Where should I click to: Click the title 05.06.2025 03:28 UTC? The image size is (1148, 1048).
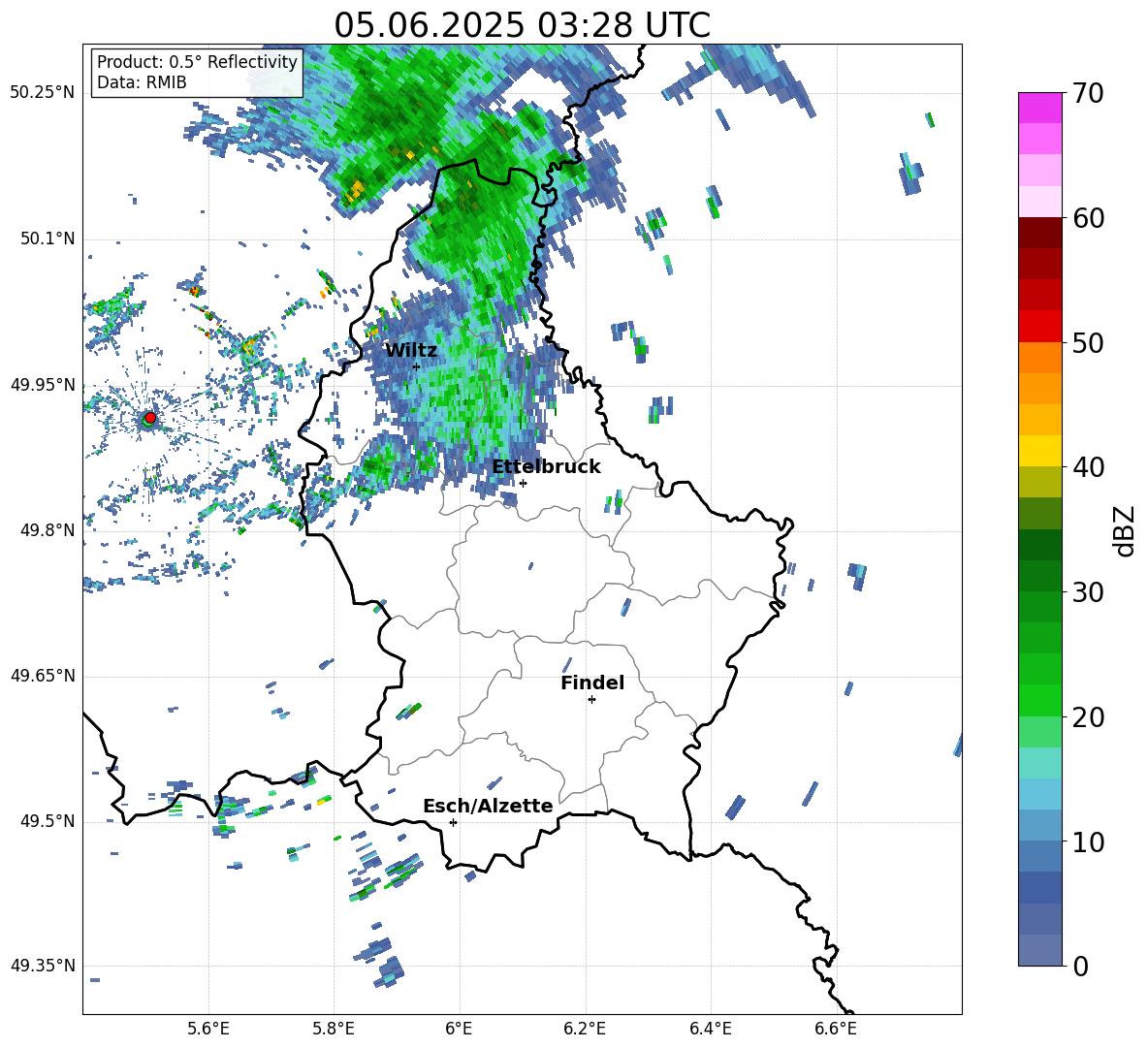[522, 25]
